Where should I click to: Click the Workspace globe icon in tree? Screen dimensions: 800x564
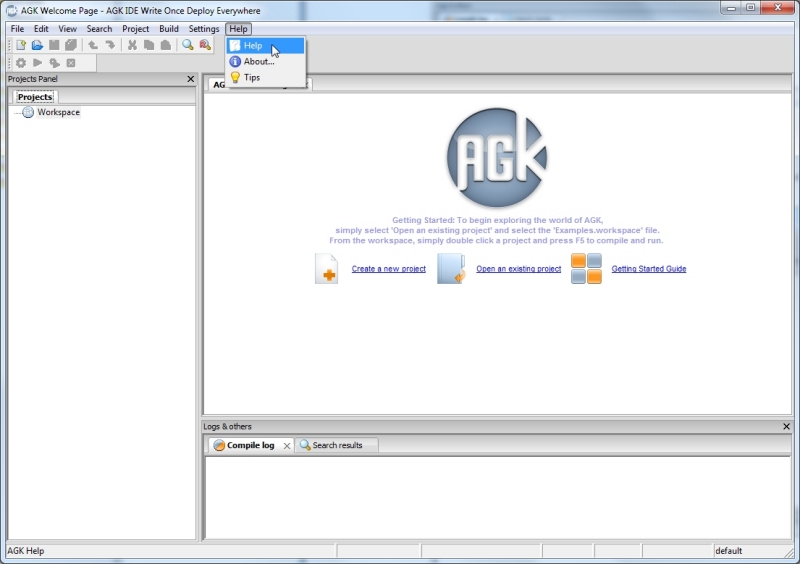pos(28,112)
